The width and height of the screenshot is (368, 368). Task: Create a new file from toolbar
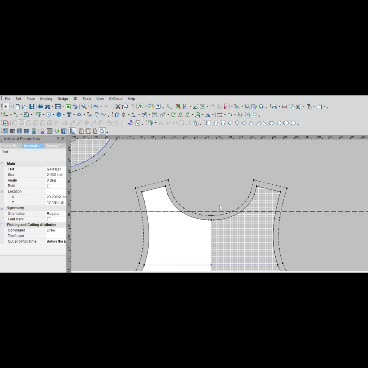click(x=17, y=107)
